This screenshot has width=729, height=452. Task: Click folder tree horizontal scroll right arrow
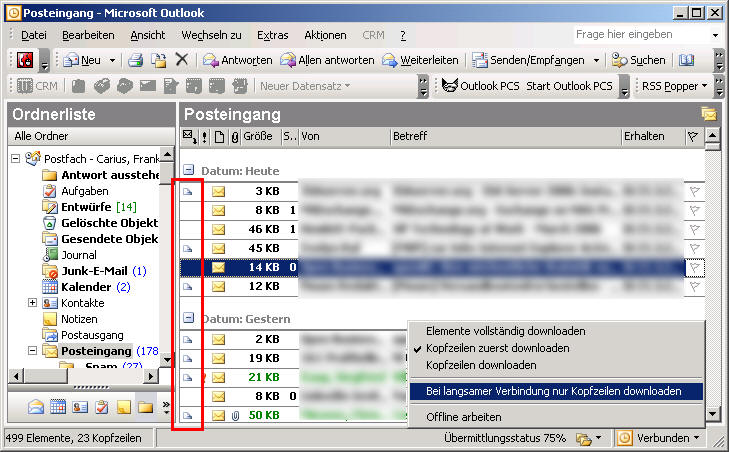click(x=150, y=376)
